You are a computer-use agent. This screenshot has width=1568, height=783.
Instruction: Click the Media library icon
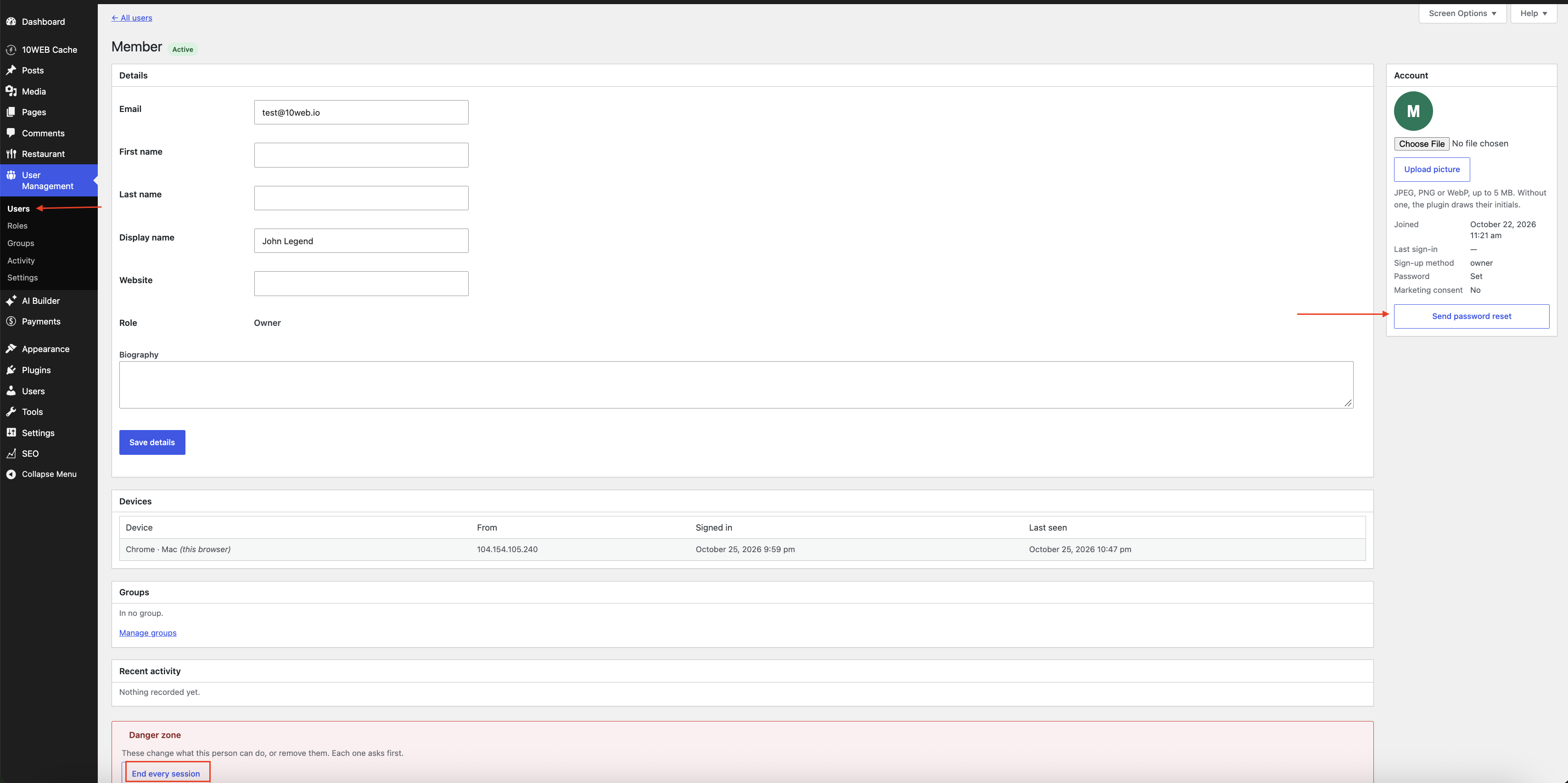[11, 91]
